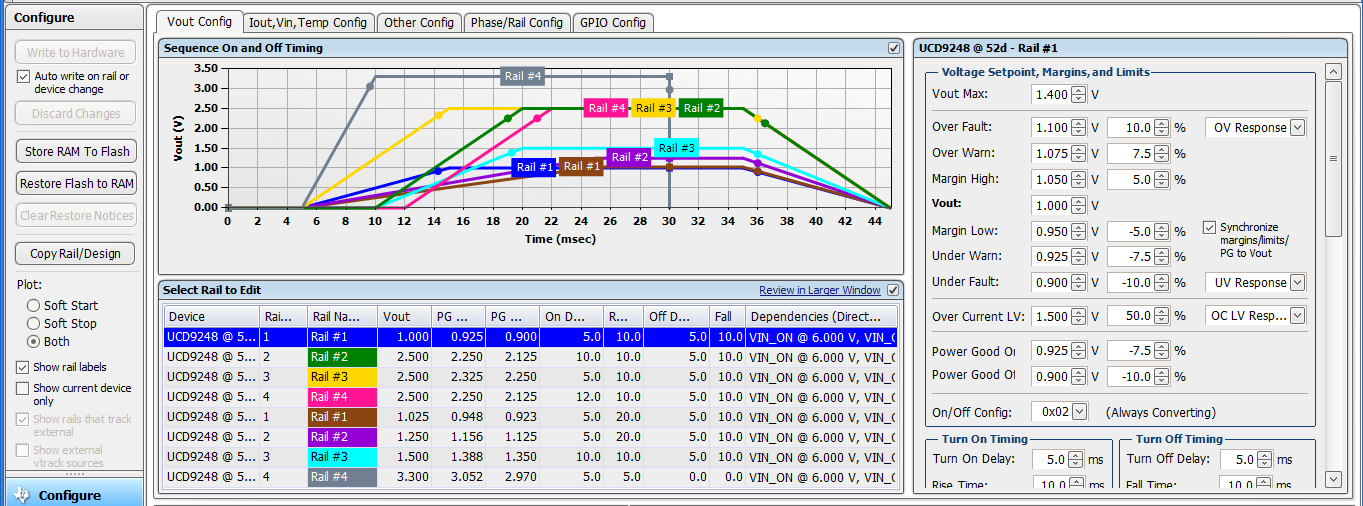Enable Show rail labels checkbox
The width and height of the screenshot is (1363, 506).
23,367
